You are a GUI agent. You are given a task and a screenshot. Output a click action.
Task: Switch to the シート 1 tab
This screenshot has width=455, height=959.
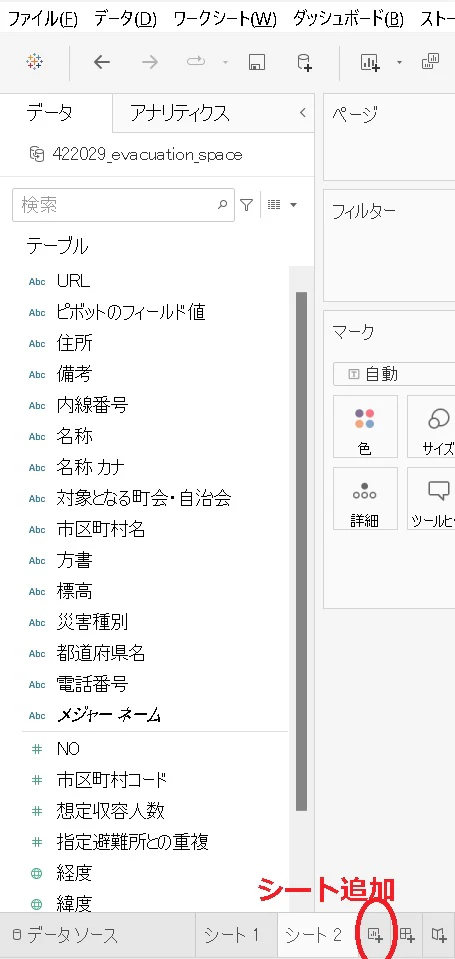coord(232,935)
